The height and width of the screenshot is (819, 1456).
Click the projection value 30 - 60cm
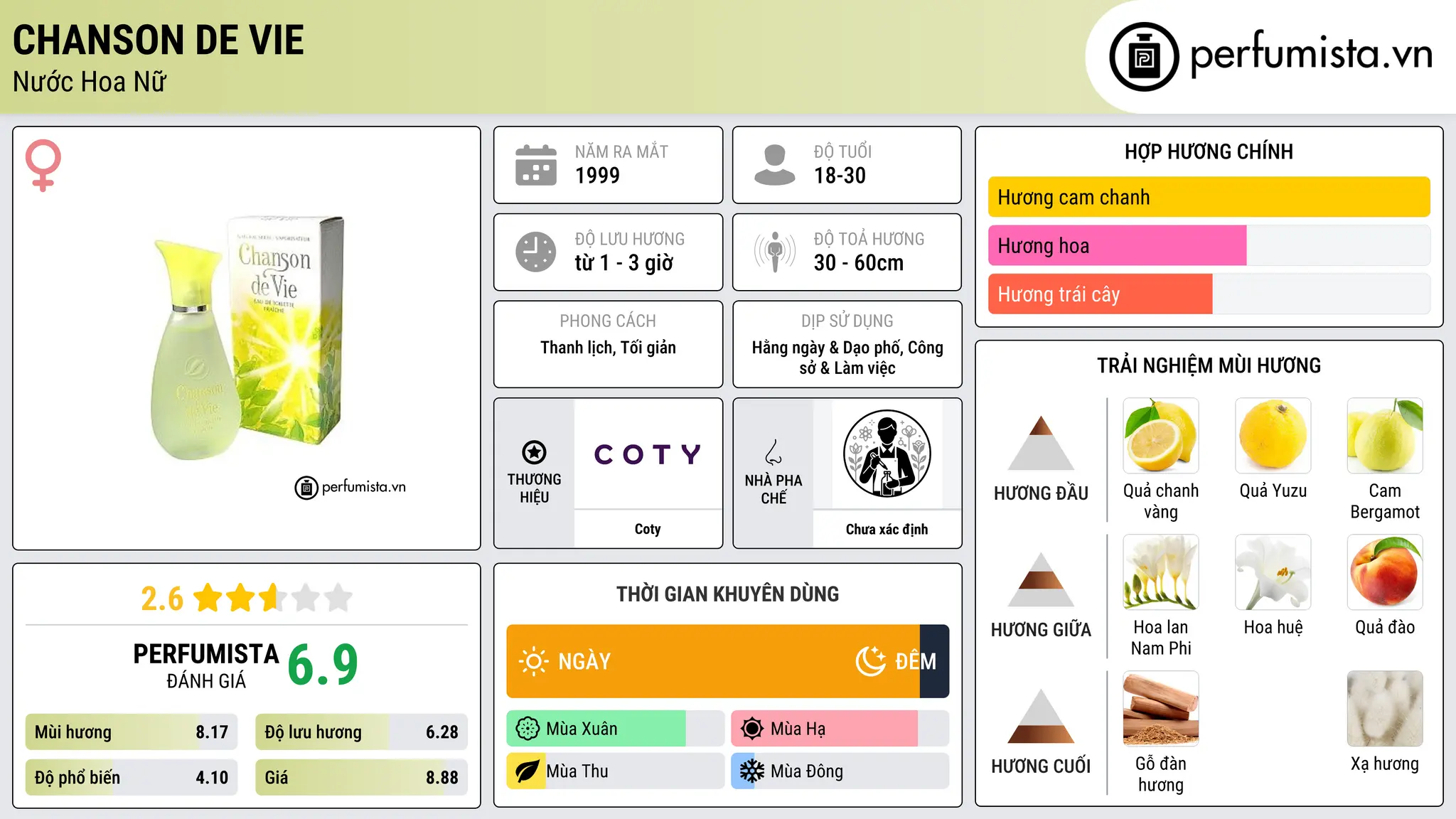point(859,263)
